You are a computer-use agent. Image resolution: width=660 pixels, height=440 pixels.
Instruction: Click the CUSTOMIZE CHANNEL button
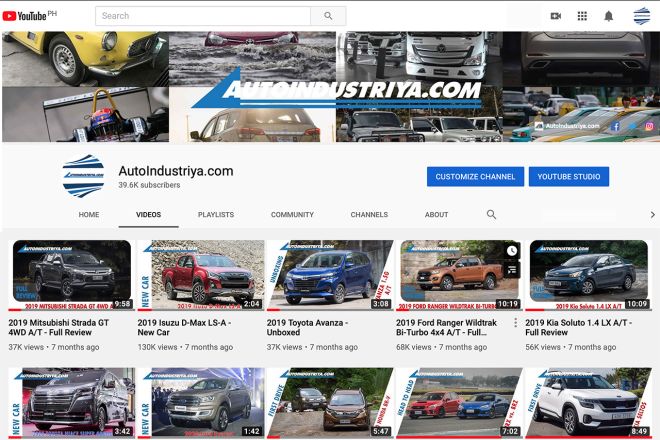475,176
